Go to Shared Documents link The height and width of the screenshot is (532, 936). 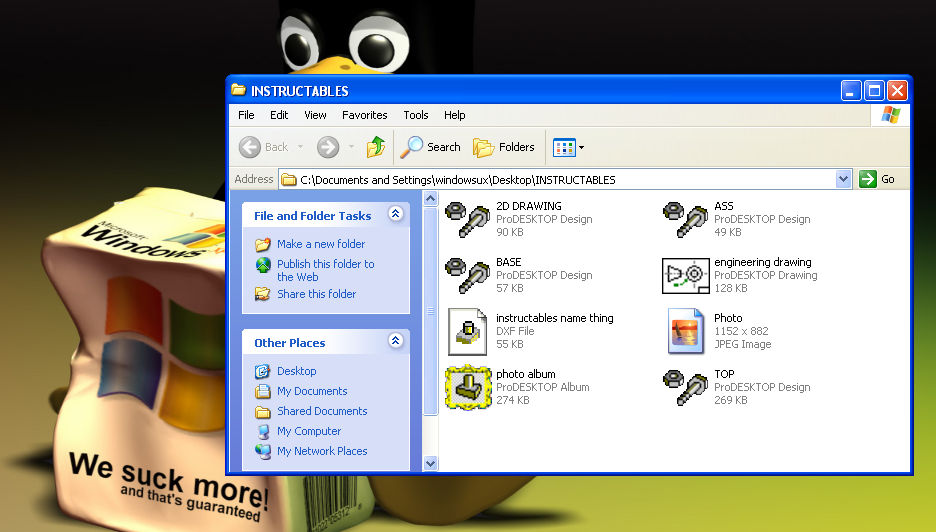pos(322,411)
